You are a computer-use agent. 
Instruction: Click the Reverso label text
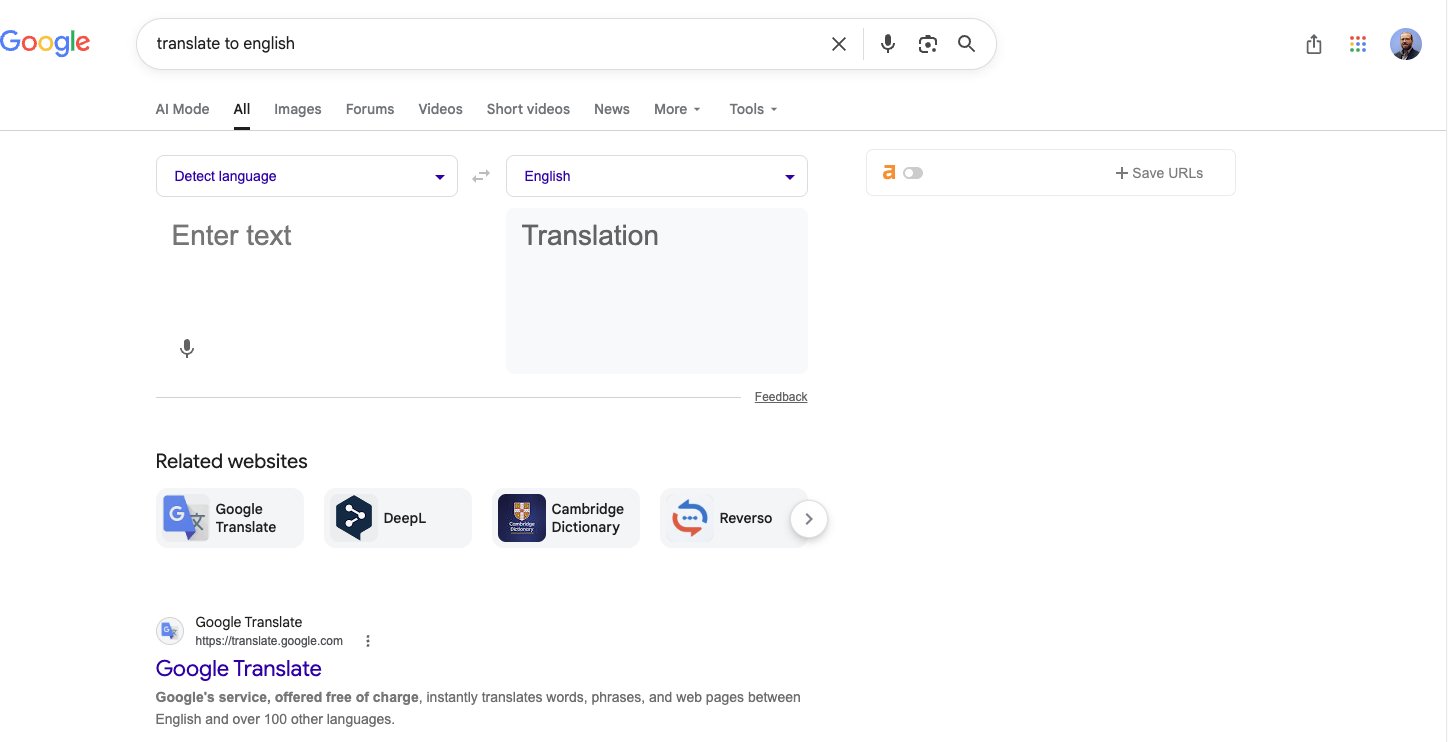click(746, 518)
